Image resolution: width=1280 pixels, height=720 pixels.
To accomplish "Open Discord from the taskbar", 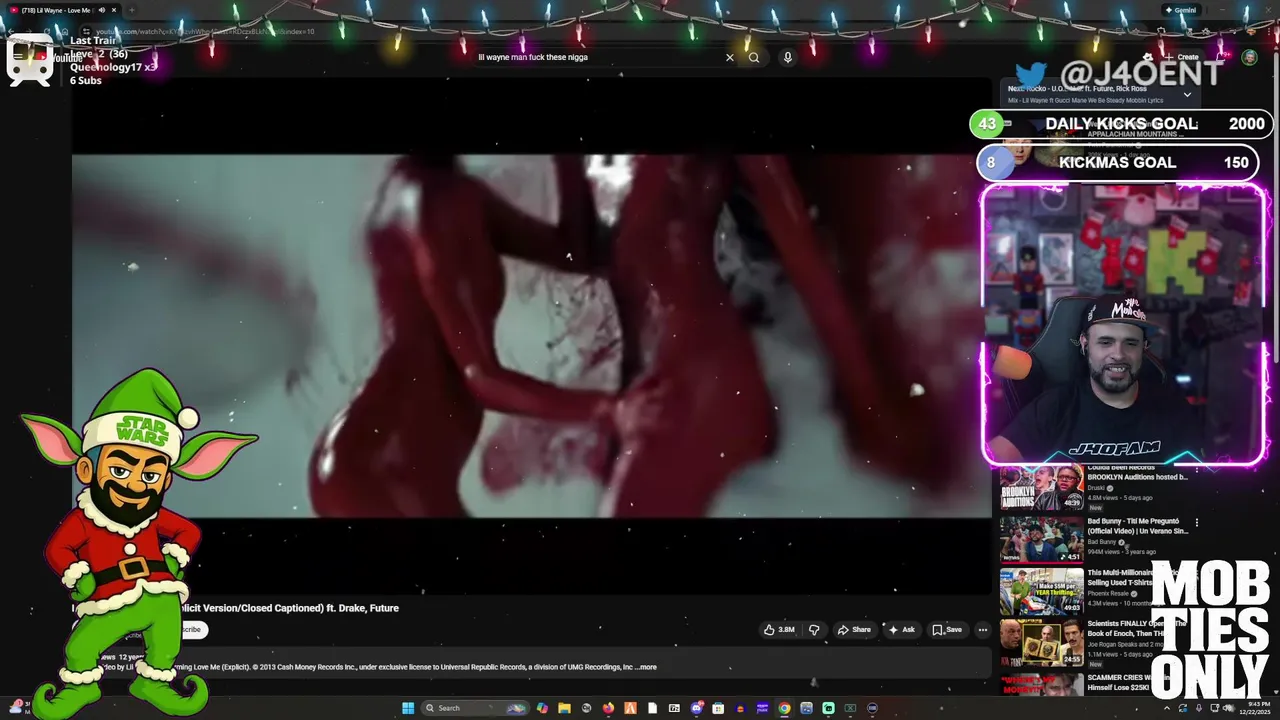I will click(x=696, y=708).
